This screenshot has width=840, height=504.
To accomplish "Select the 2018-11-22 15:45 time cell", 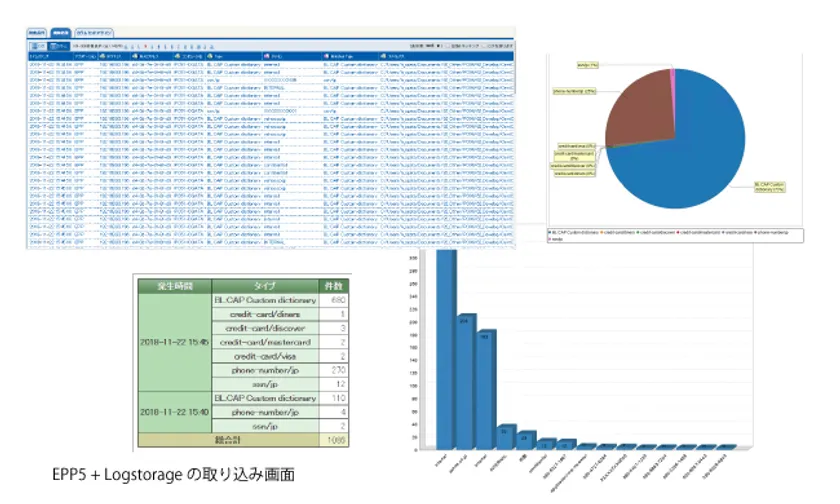I will [x=175, y=342].
